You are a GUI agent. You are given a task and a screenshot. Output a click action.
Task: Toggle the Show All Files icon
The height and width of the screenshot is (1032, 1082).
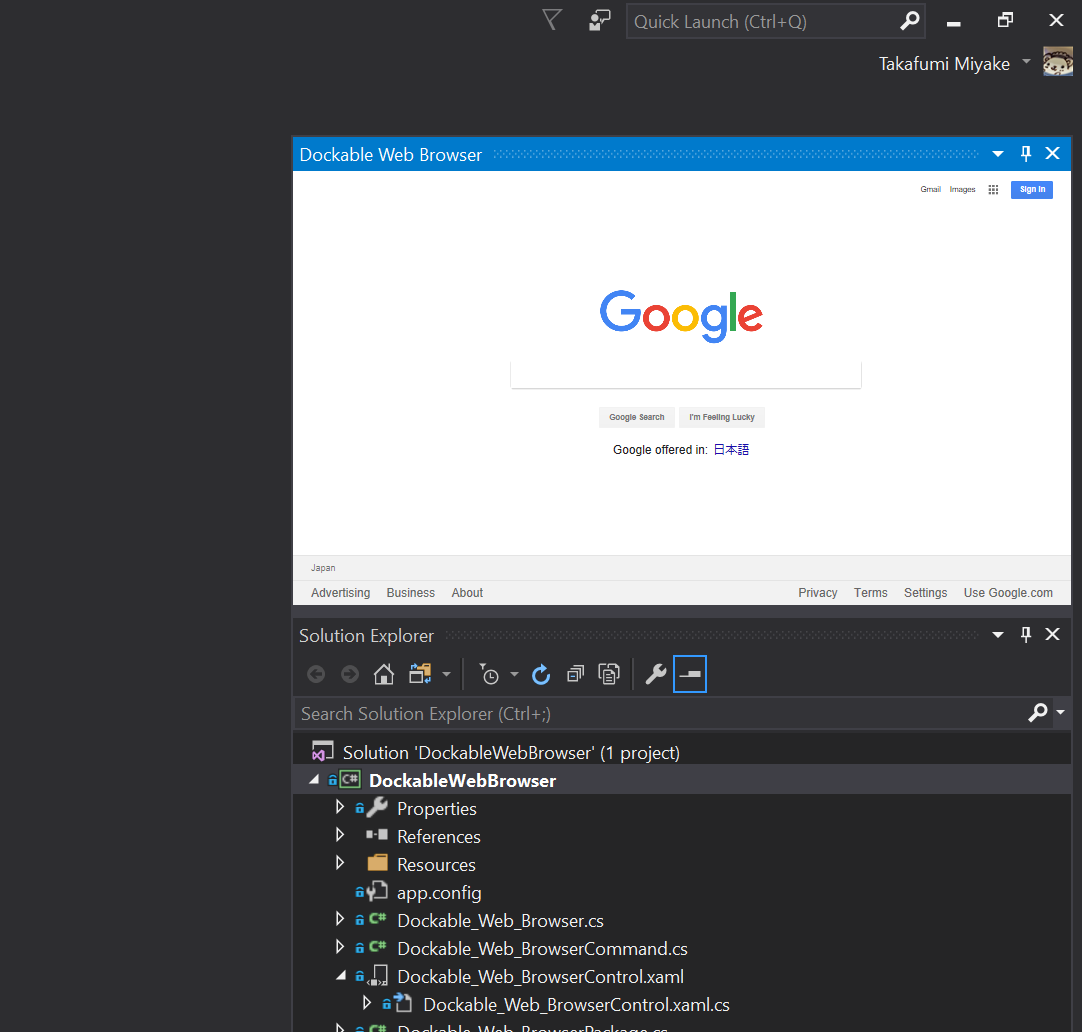tap(609, 674)
